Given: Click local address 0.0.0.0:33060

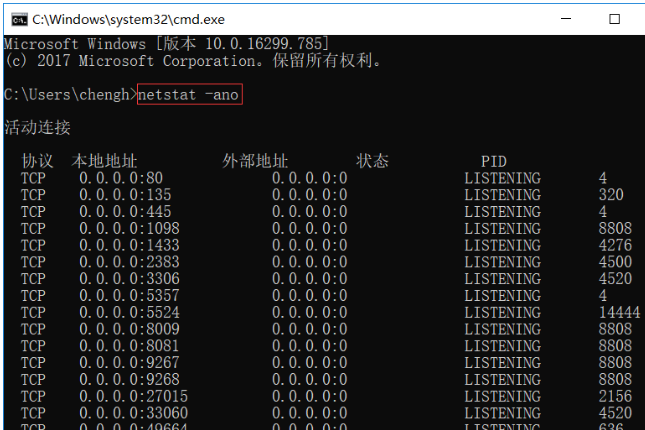Looking at the screenshot, I should click(133, 413).
